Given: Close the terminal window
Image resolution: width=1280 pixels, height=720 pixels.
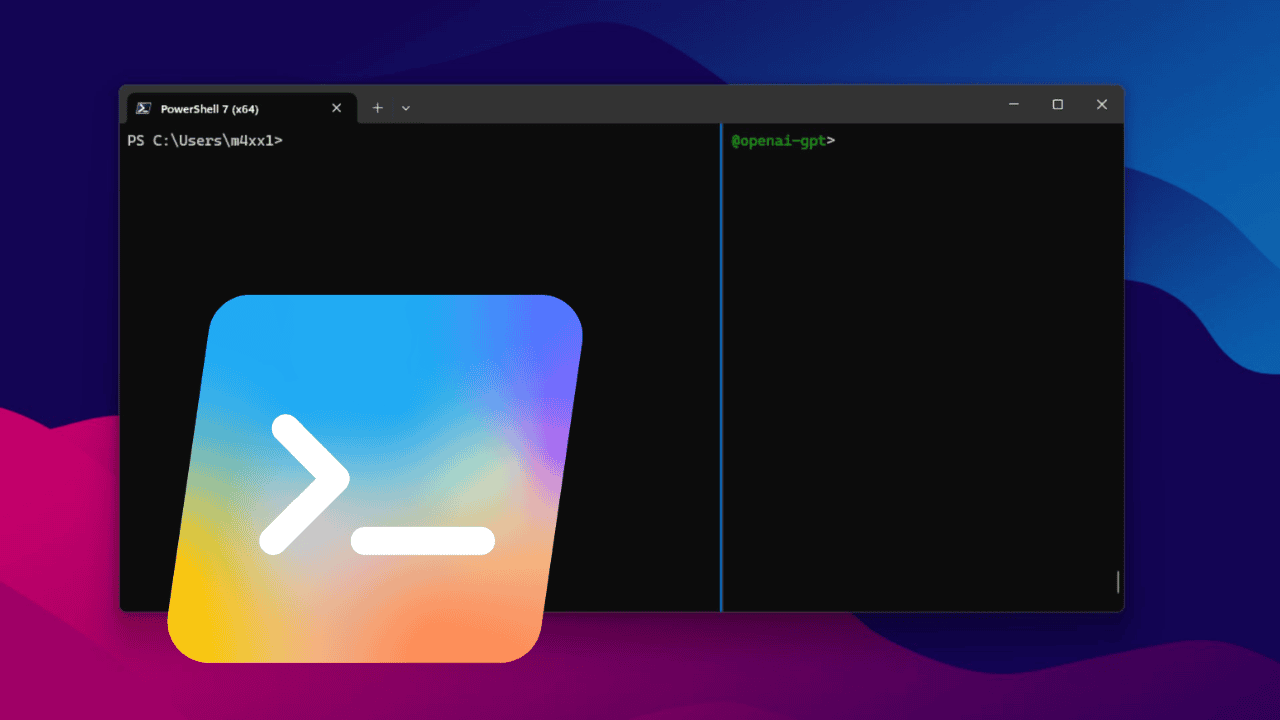Looking at the screenshot, I should point(1101,105).
